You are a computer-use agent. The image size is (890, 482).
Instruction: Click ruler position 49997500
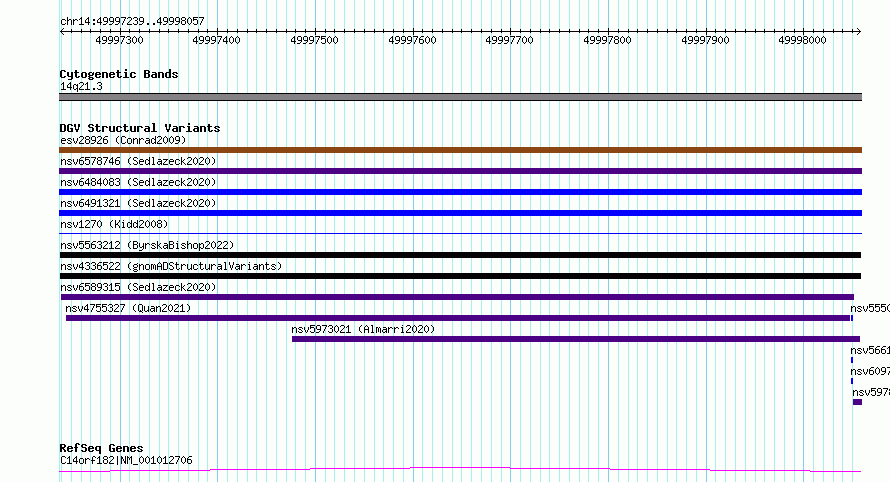click(314, 40)
